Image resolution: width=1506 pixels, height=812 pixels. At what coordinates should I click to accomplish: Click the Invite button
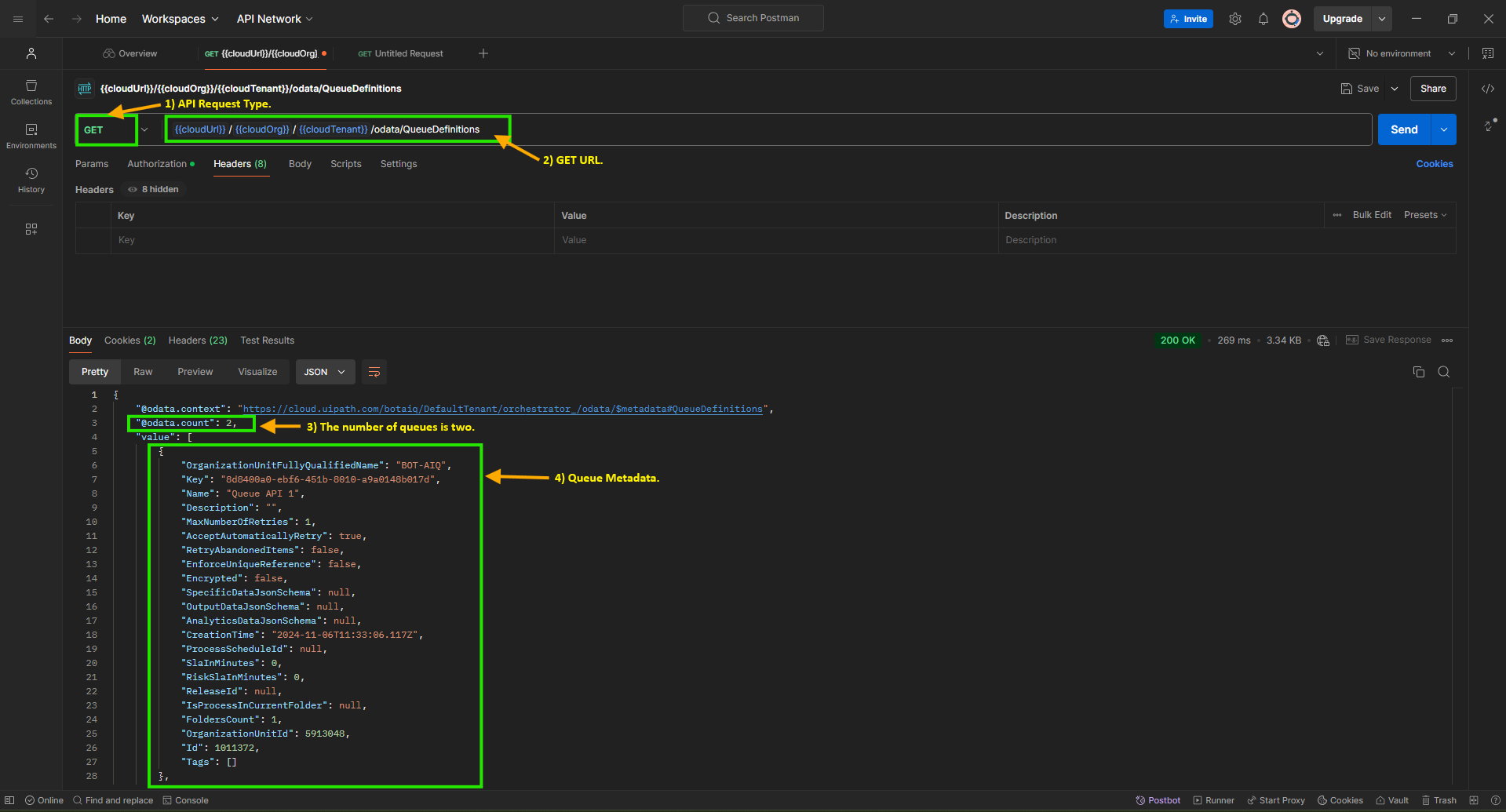pyautogui.click(x=1188, y=19)
